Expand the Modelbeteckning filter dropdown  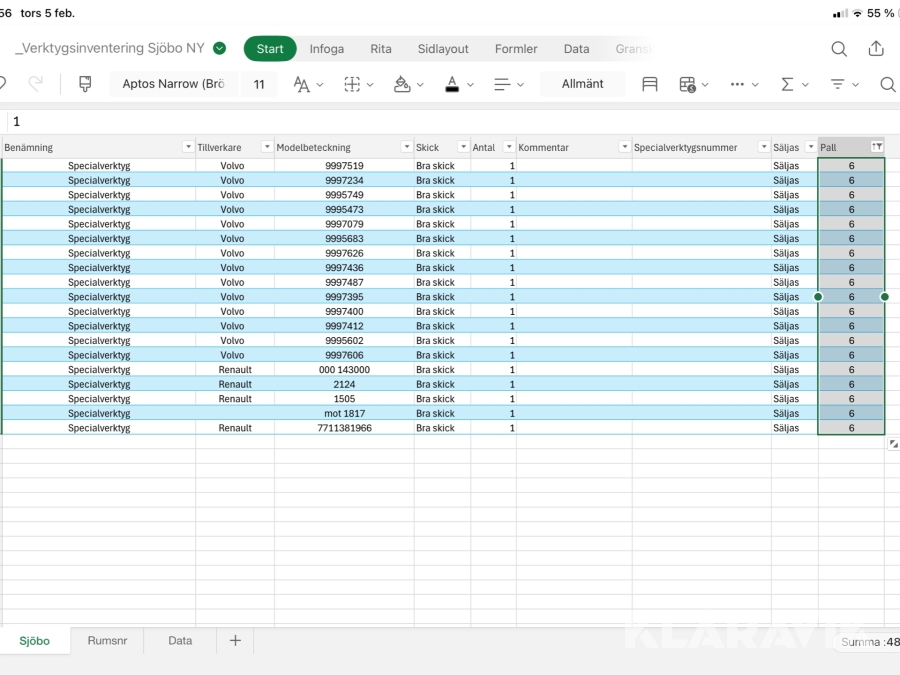tap(406, 147)
